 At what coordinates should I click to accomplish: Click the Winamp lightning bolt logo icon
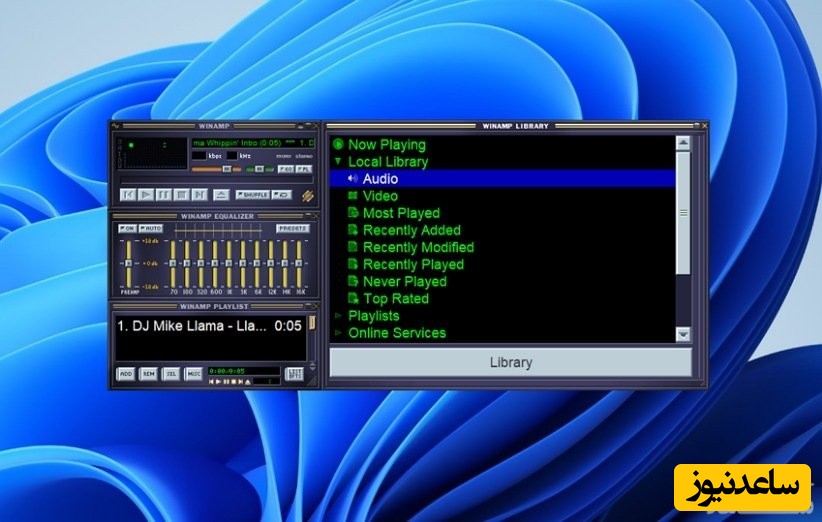(307, 196)
